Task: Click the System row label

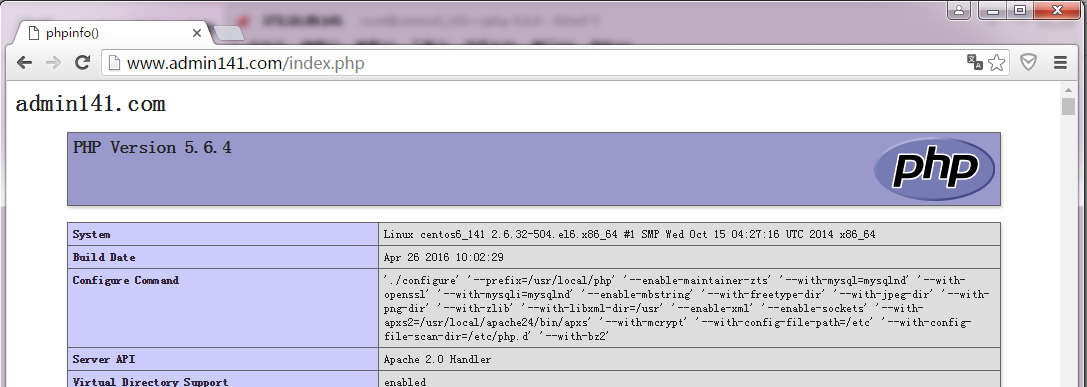Action: click(x=92, y=234)
